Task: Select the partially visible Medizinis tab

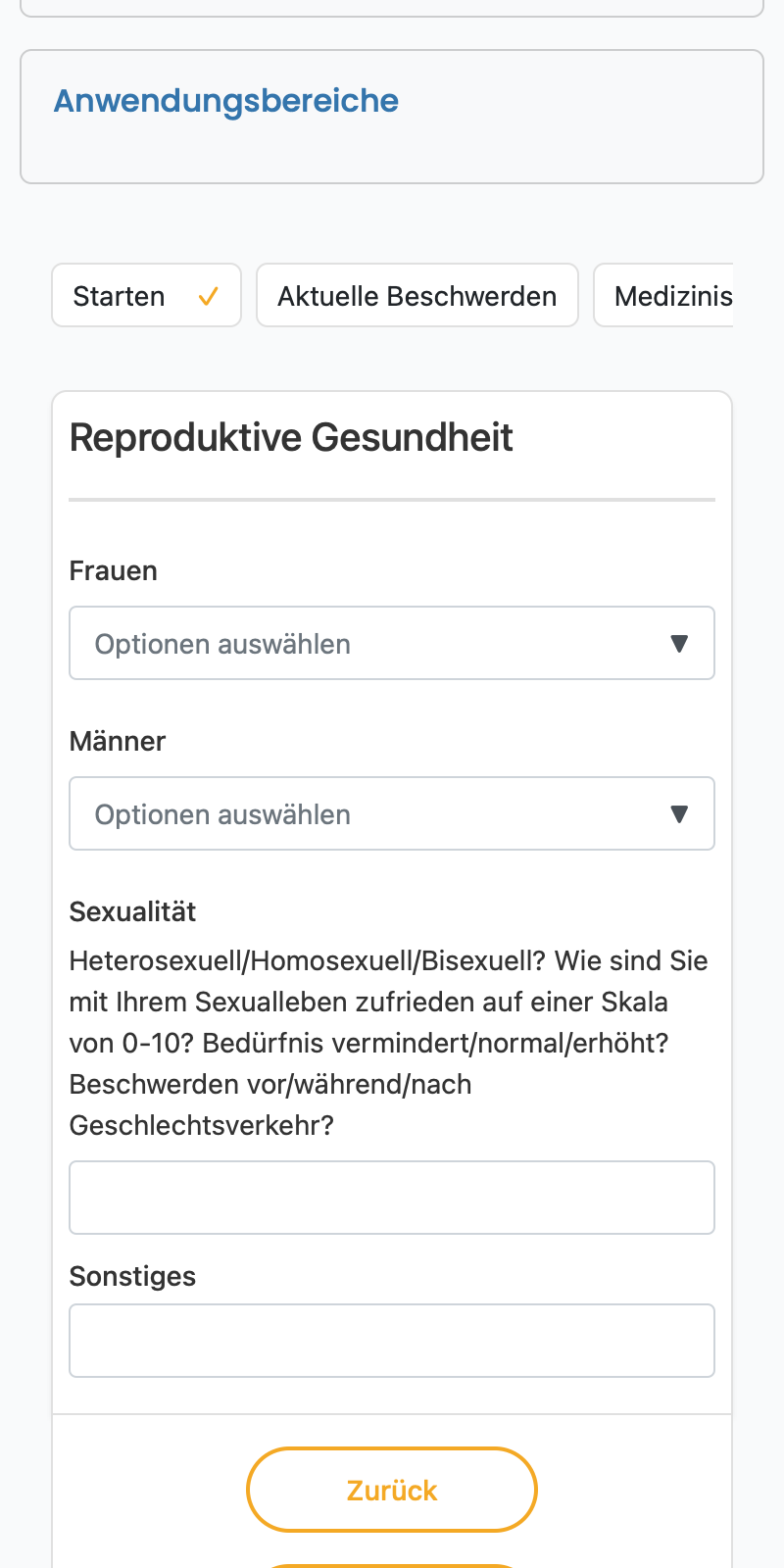Action: click(663, 295)
